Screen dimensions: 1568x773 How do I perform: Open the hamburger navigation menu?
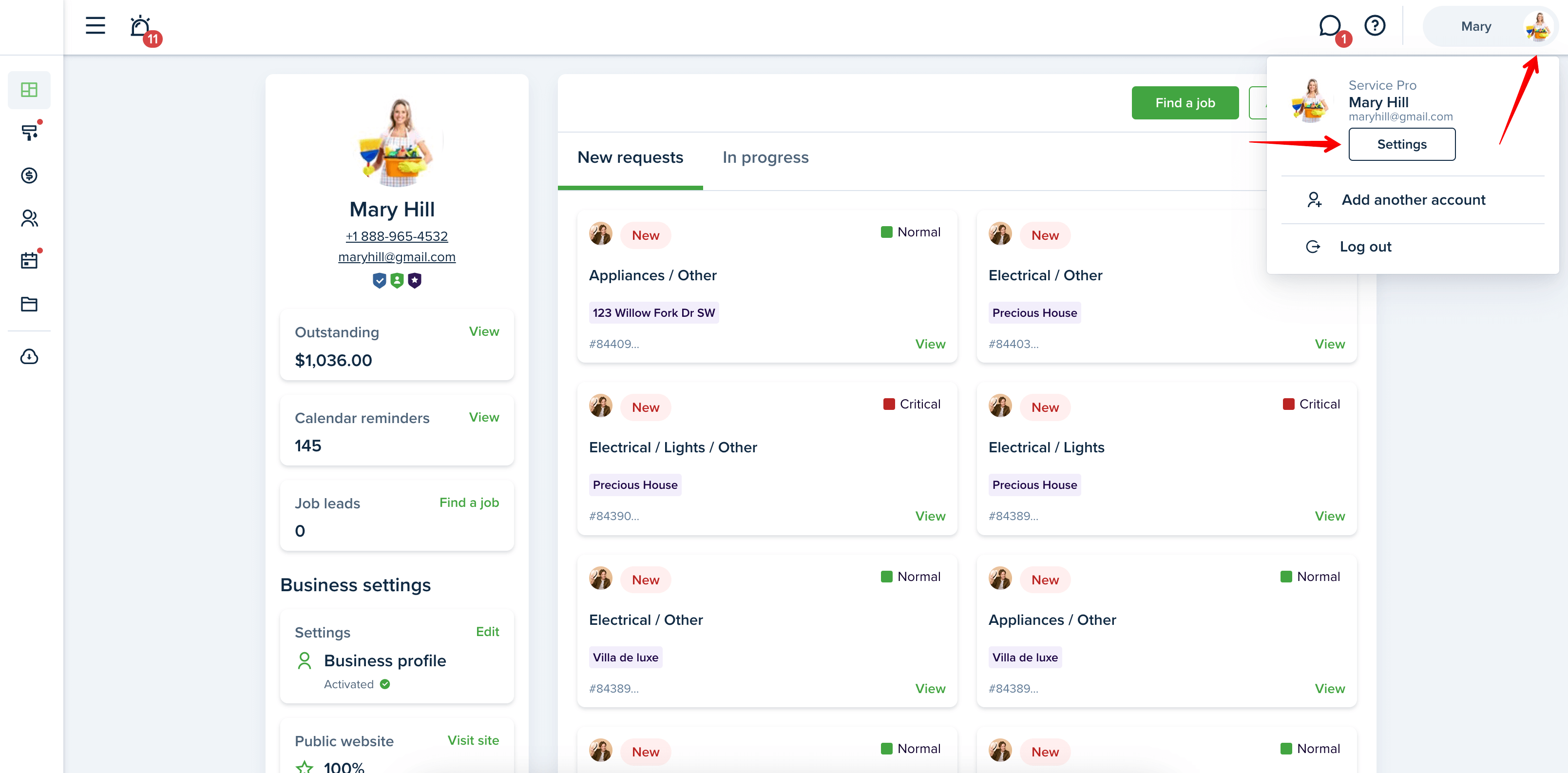(95, 25)
